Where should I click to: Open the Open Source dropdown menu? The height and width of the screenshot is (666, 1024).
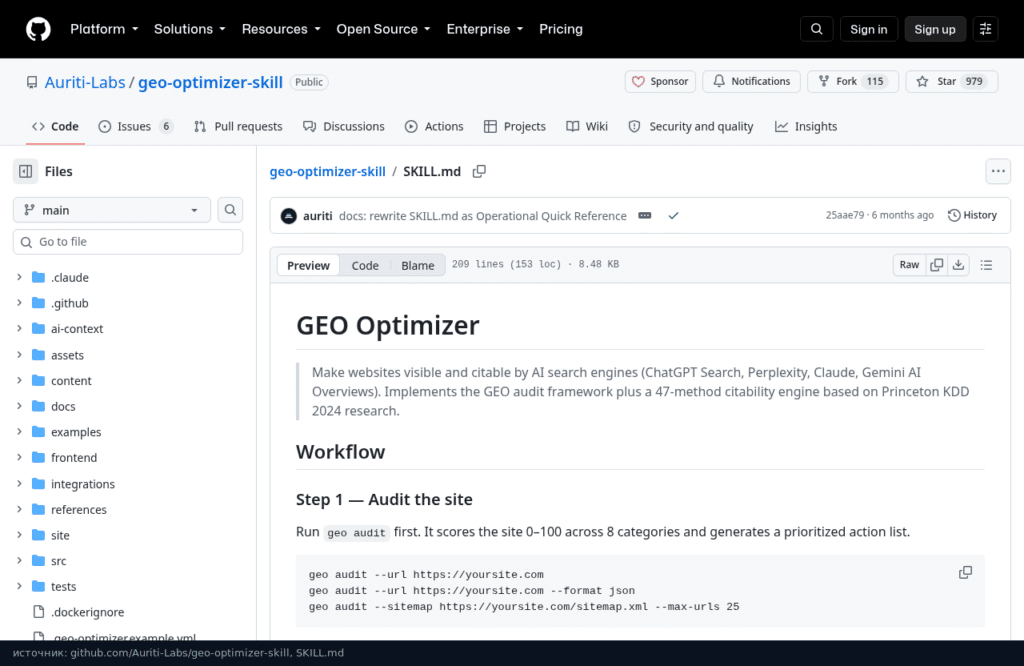click(383, 29)
